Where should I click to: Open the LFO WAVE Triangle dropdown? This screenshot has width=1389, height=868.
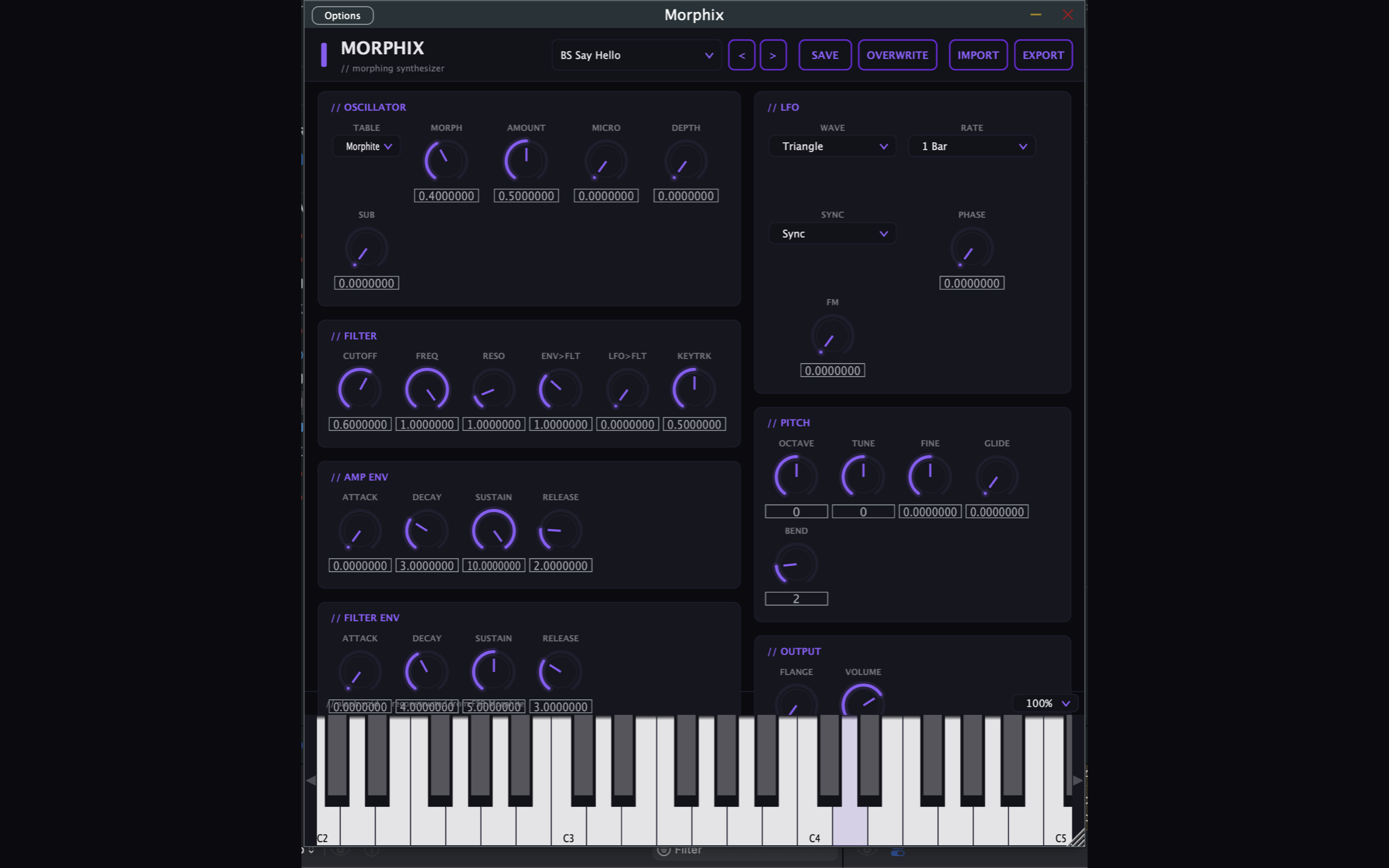pos(832,146)
